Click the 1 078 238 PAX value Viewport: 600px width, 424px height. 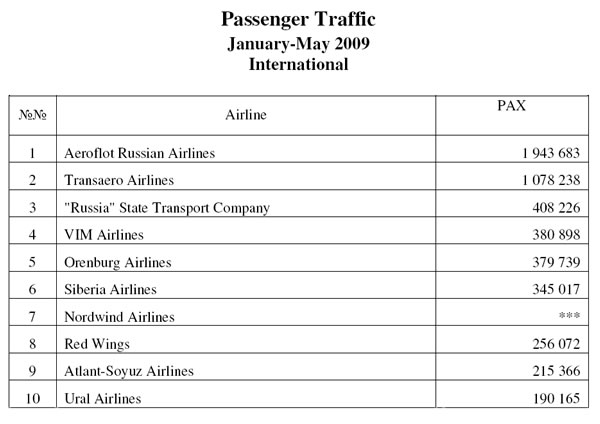(551, 180)
